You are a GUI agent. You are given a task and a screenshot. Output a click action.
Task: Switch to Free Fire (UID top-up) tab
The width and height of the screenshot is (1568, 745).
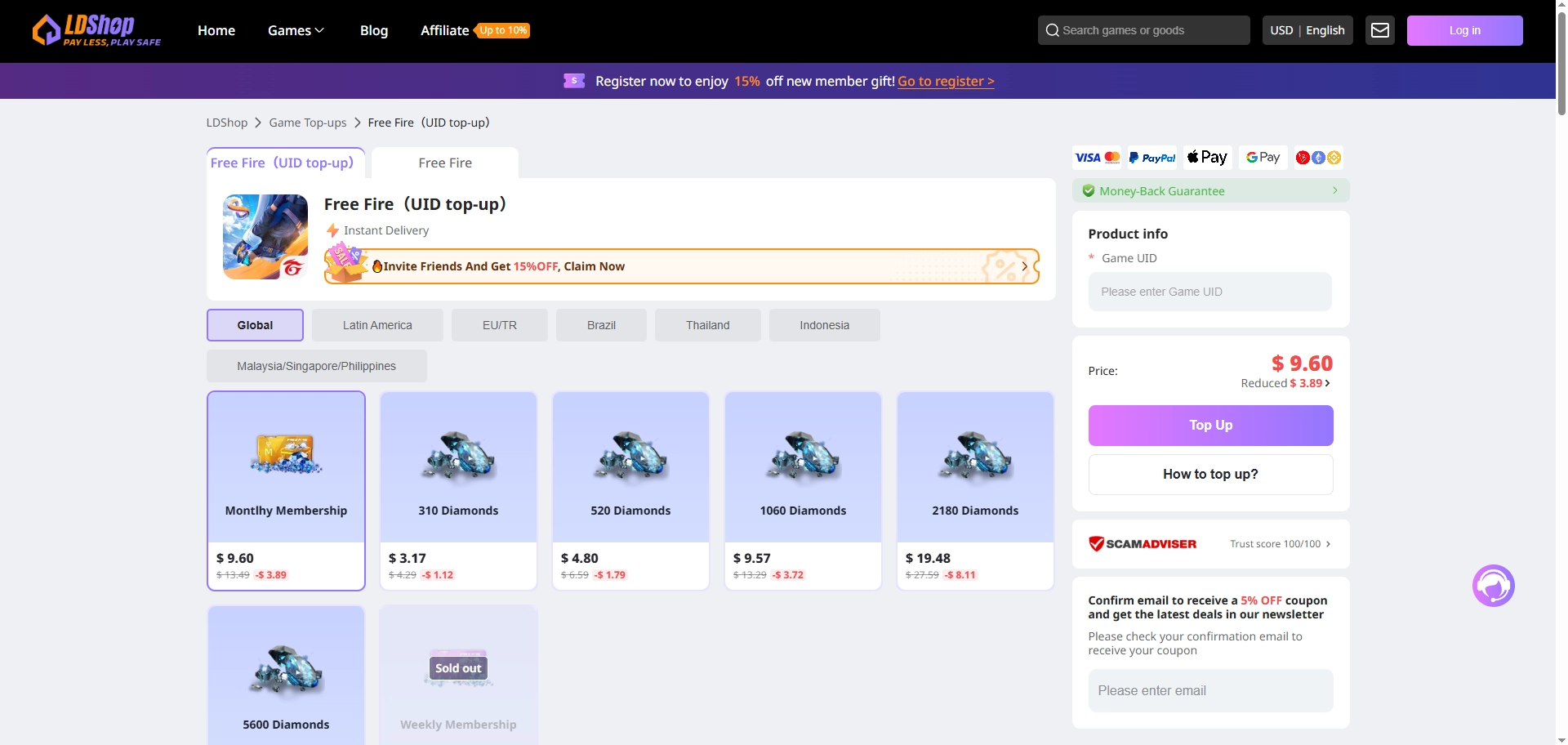tap(286, 163)
